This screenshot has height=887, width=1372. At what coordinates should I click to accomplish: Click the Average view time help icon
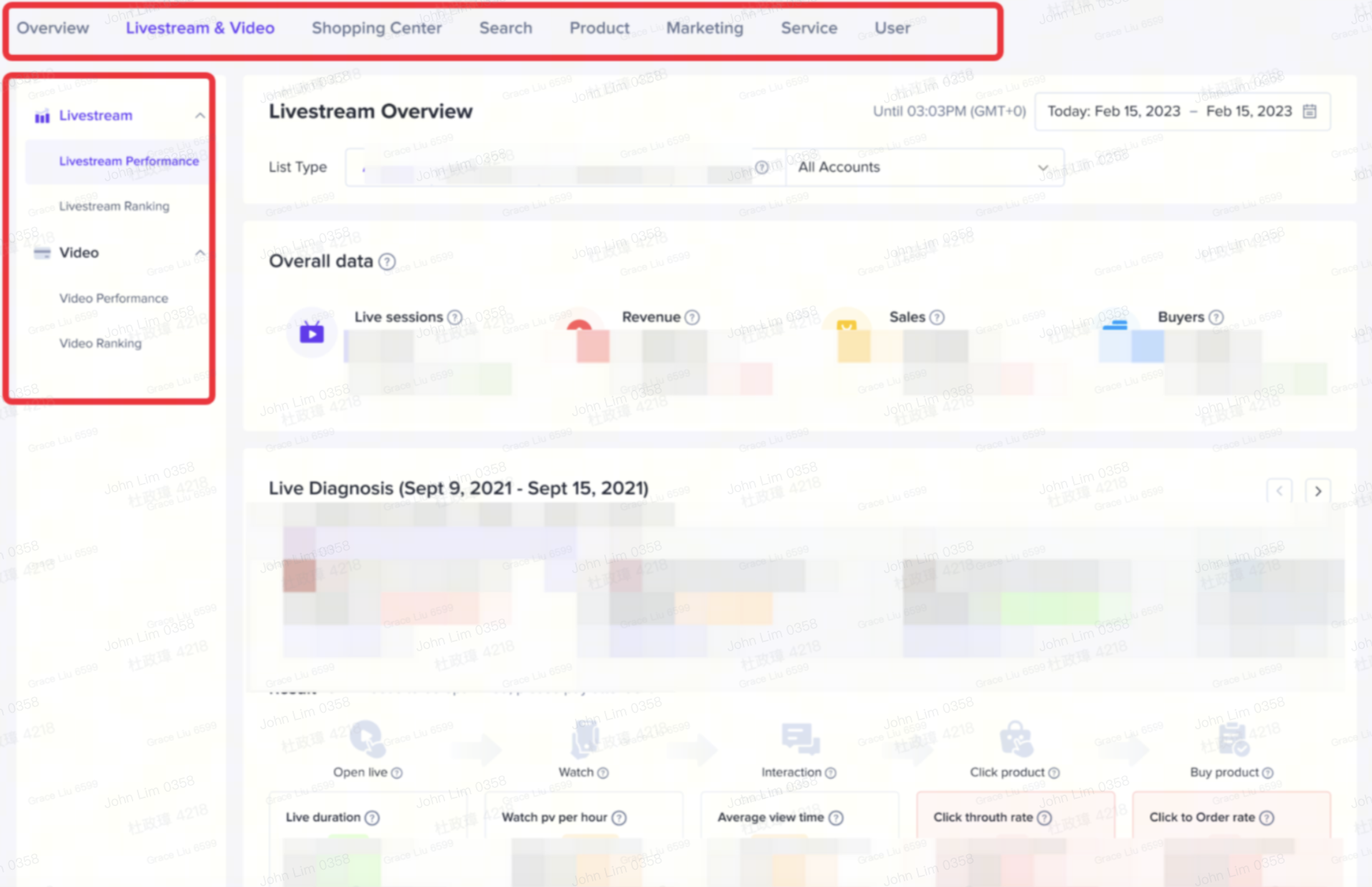click(x=836, y=818)
